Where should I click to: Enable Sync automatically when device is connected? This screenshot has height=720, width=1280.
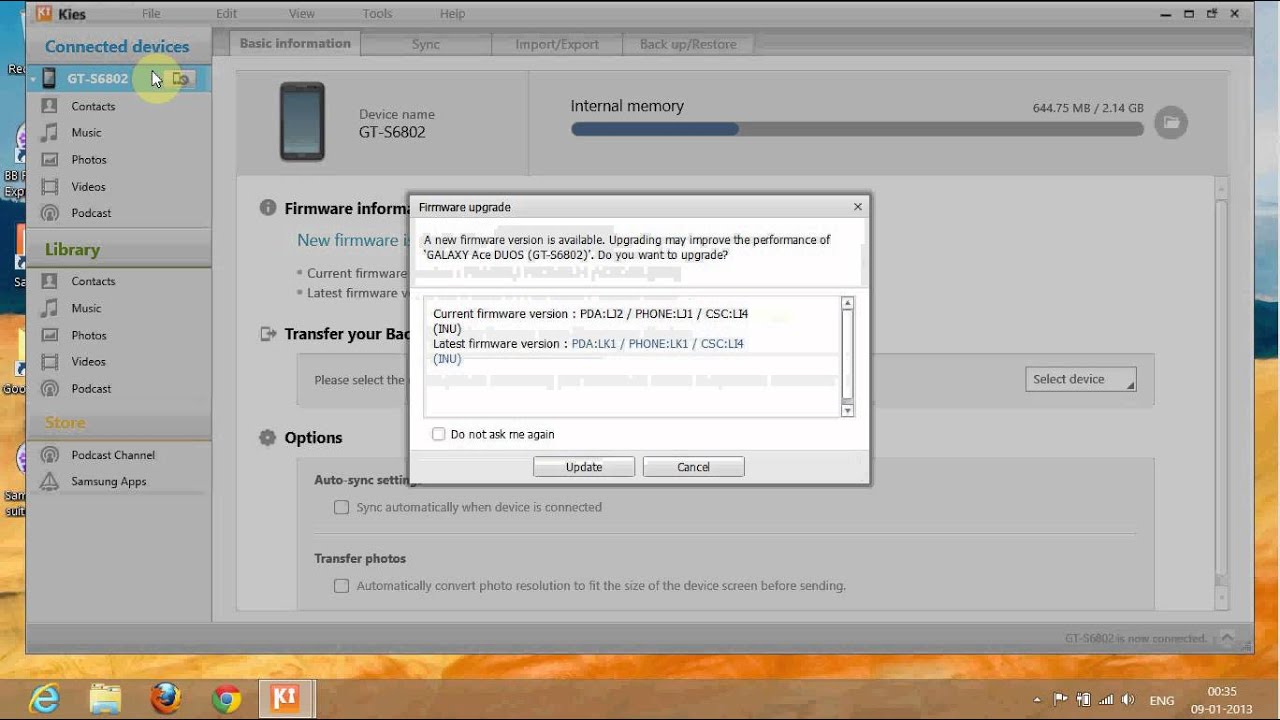coord(342,507)
